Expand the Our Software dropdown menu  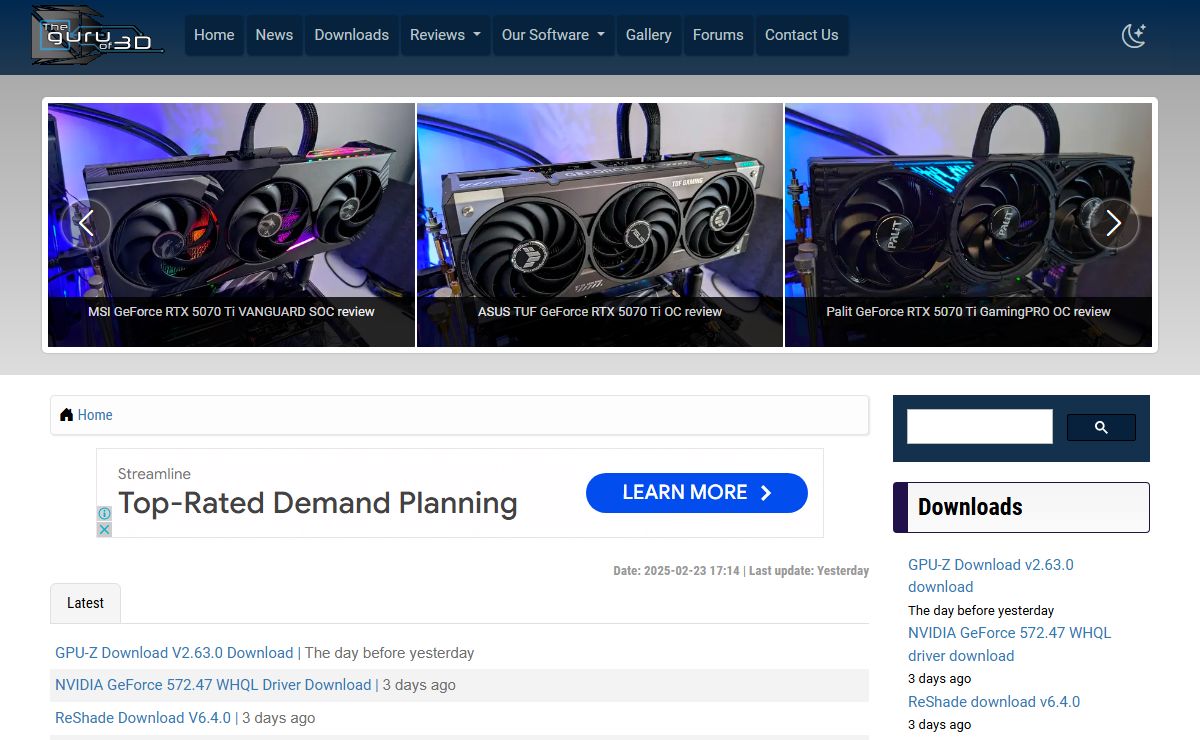click(x=553, y=35)
